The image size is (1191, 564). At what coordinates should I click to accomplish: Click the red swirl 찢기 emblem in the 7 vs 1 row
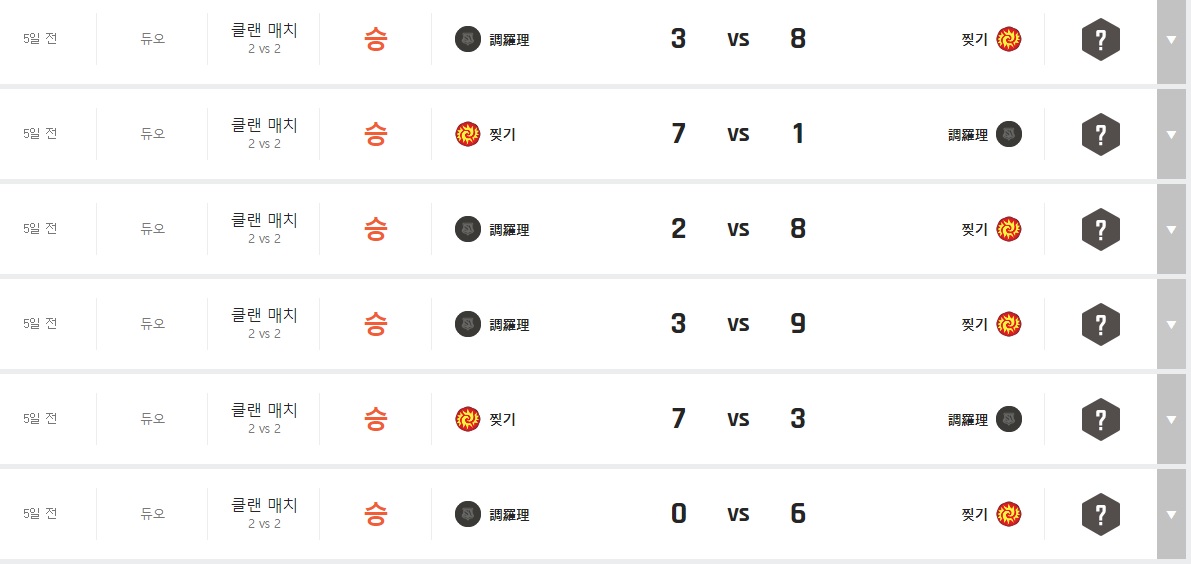pyautogui.click(x=467, y=134)
